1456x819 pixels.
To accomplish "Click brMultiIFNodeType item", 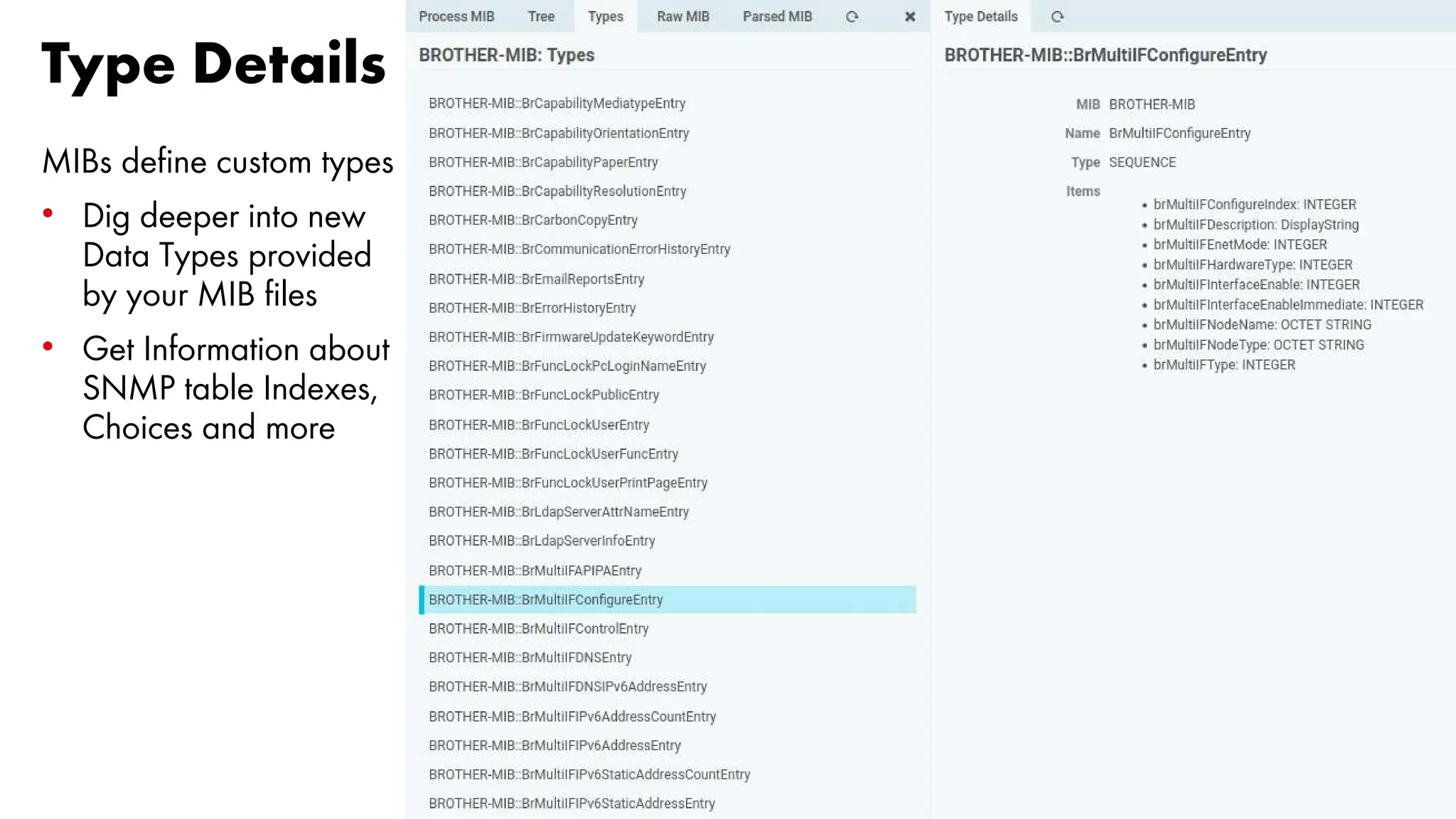I will tap(1259, 345).
